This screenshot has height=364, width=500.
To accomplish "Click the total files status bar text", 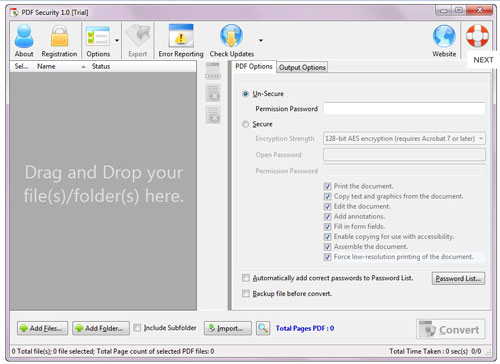I will 113,351.
